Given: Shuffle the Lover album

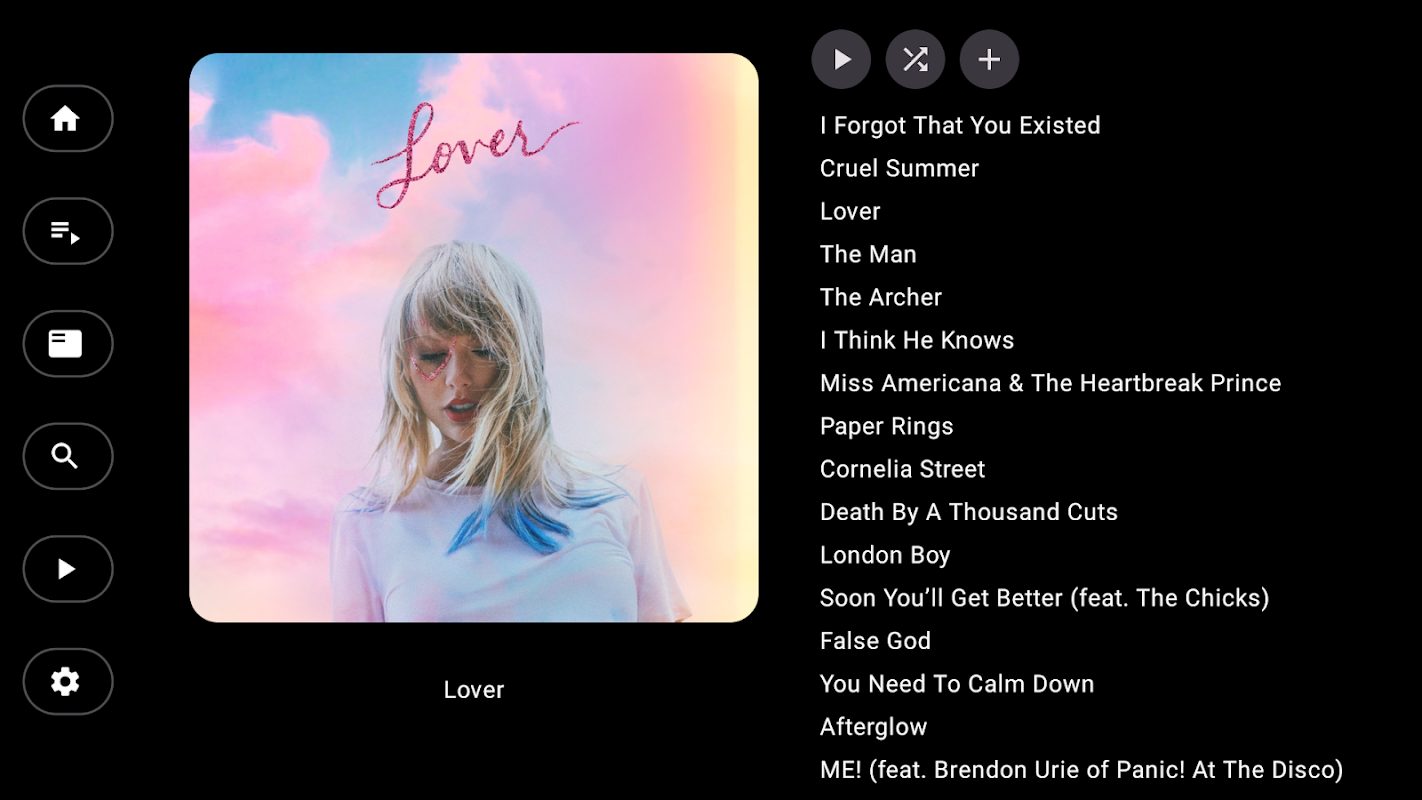Looking at the screenshot, I should tap(915, 60).
